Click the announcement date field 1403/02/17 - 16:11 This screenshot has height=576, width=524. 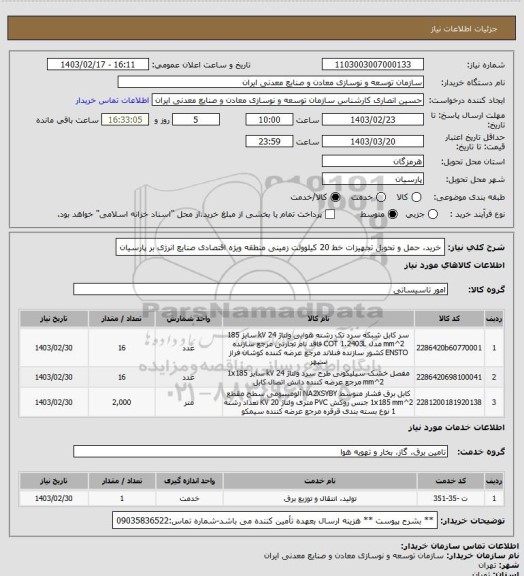[98, 64]
